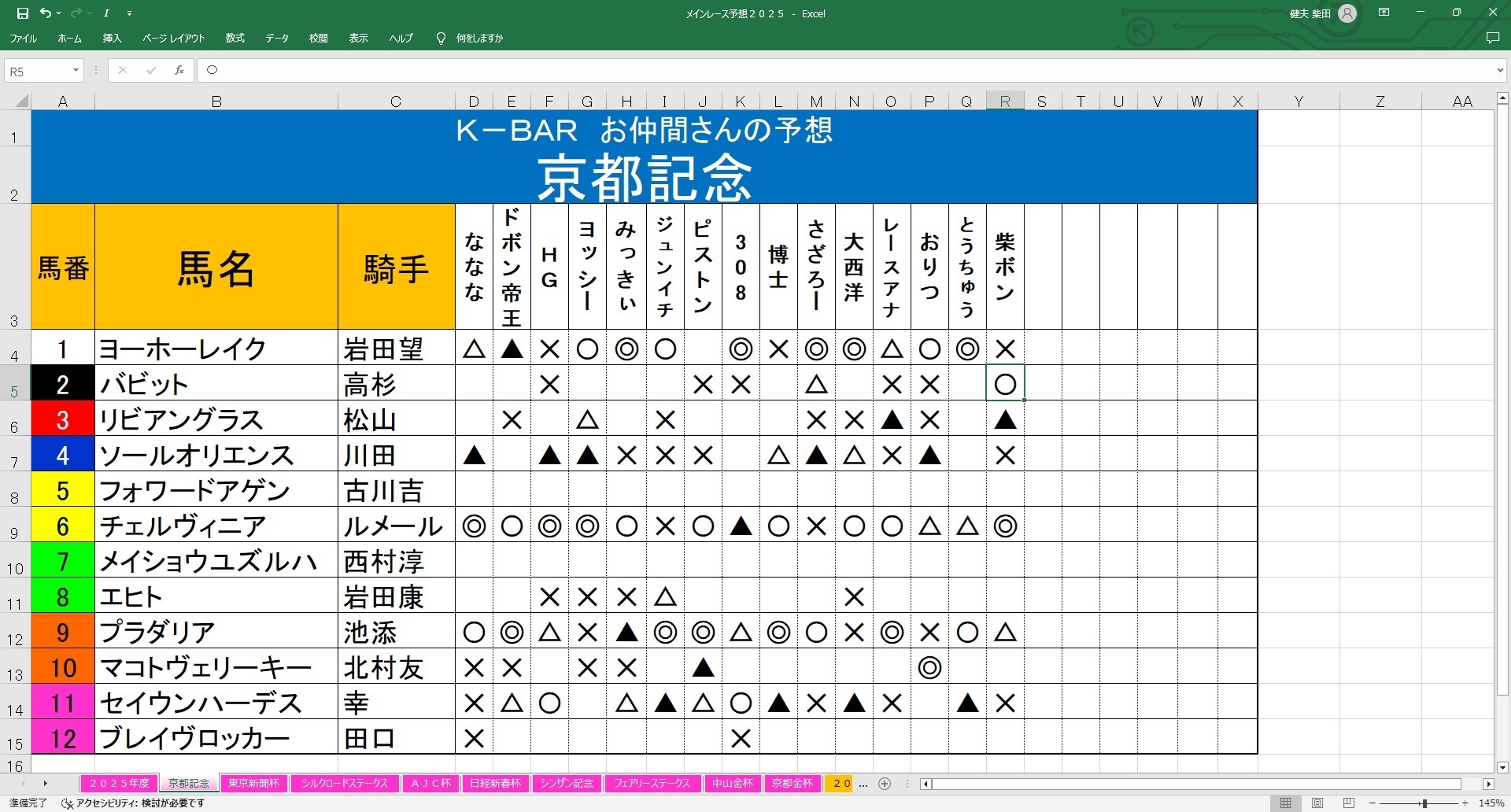Click the 145% zoom level
1511x812 pixels.
tap(1491, 803)
